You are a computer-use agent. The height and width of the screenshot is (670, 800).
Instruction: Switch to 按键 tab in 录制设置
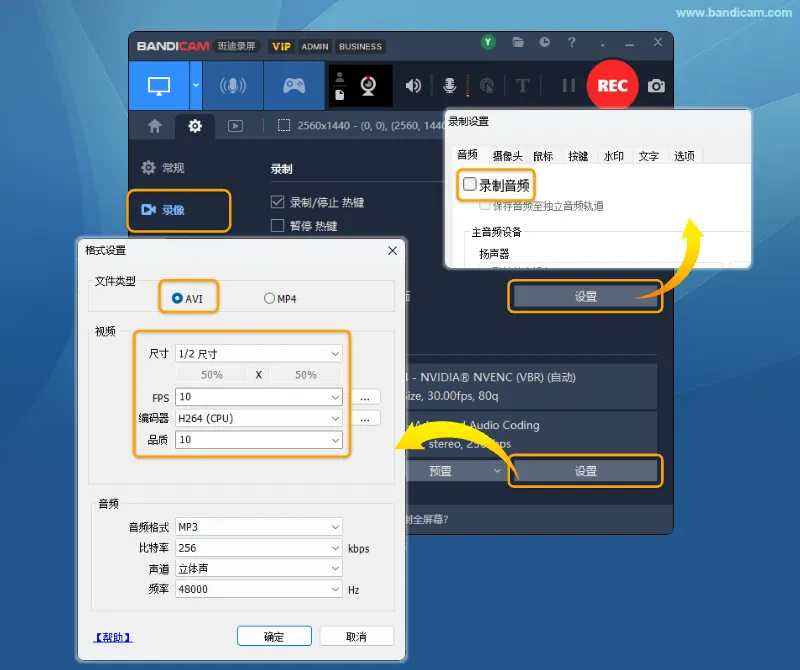click(578, 156)
